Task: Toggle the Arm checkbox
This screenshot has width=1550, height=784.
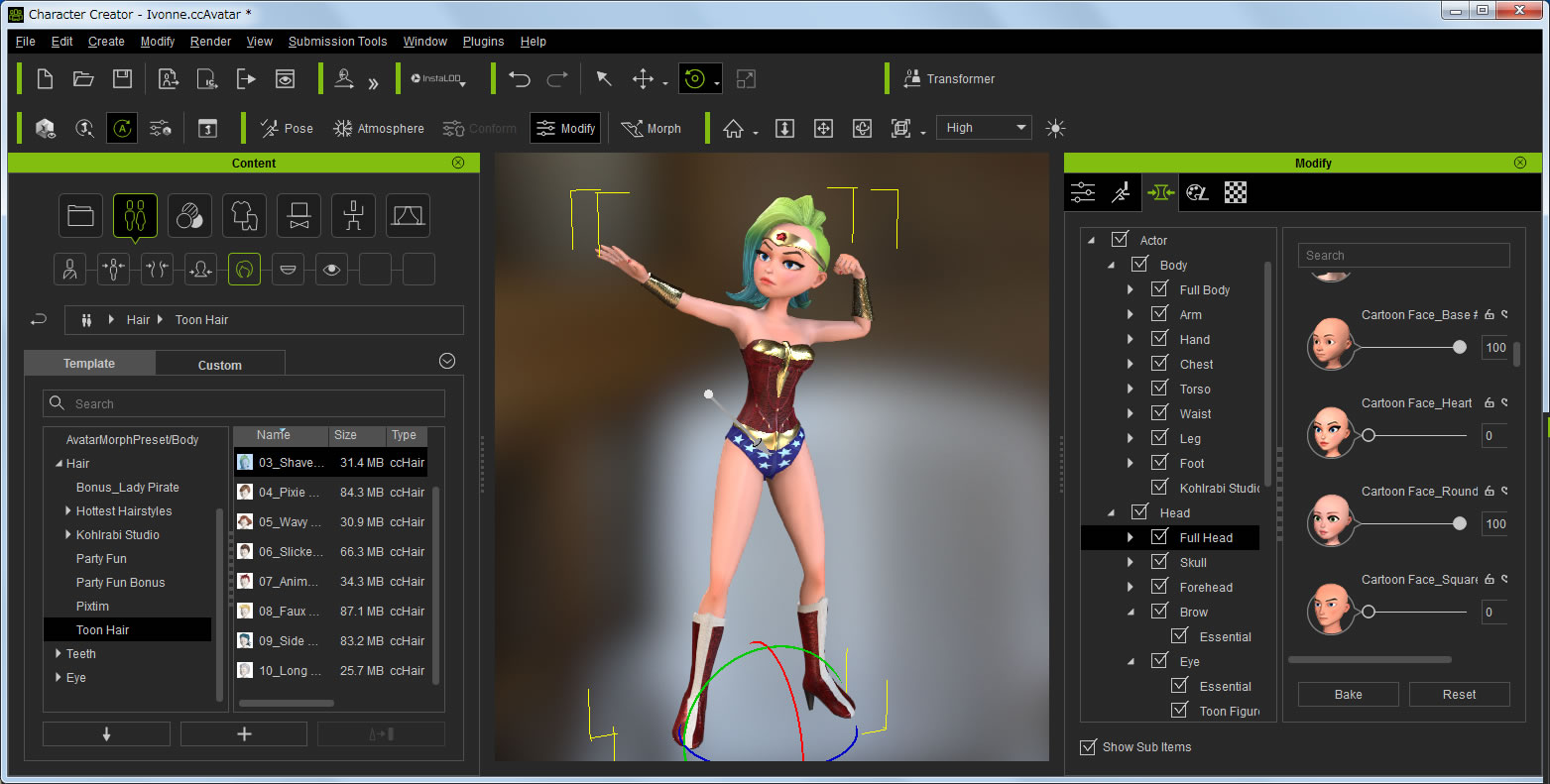Action: tap(1159, 313)
